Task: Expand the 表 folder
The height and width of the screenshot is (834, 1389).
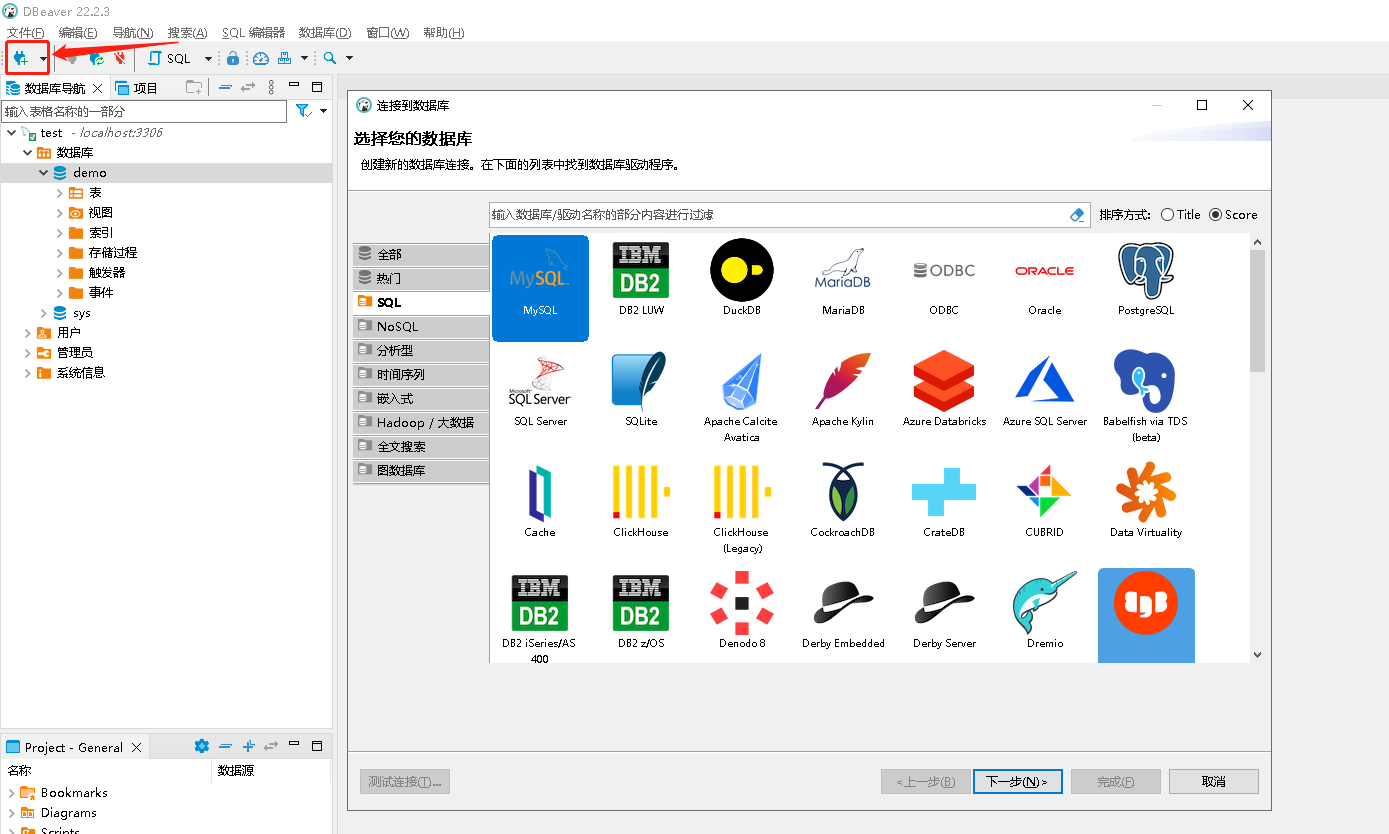Action: click(60, 192)
